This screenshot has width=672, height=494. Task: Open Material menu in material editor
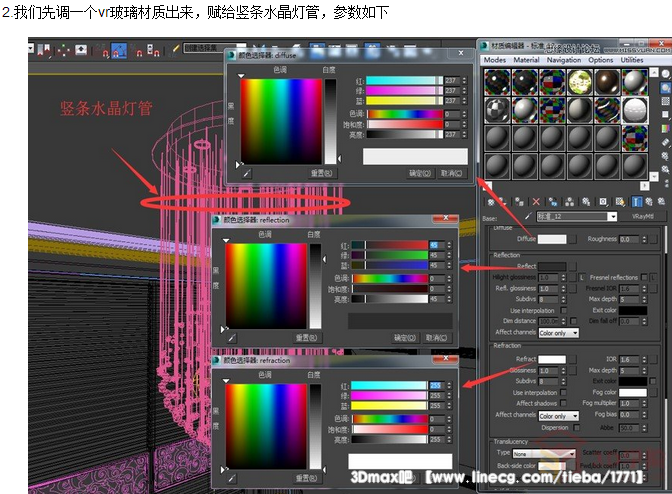point(526,60)
